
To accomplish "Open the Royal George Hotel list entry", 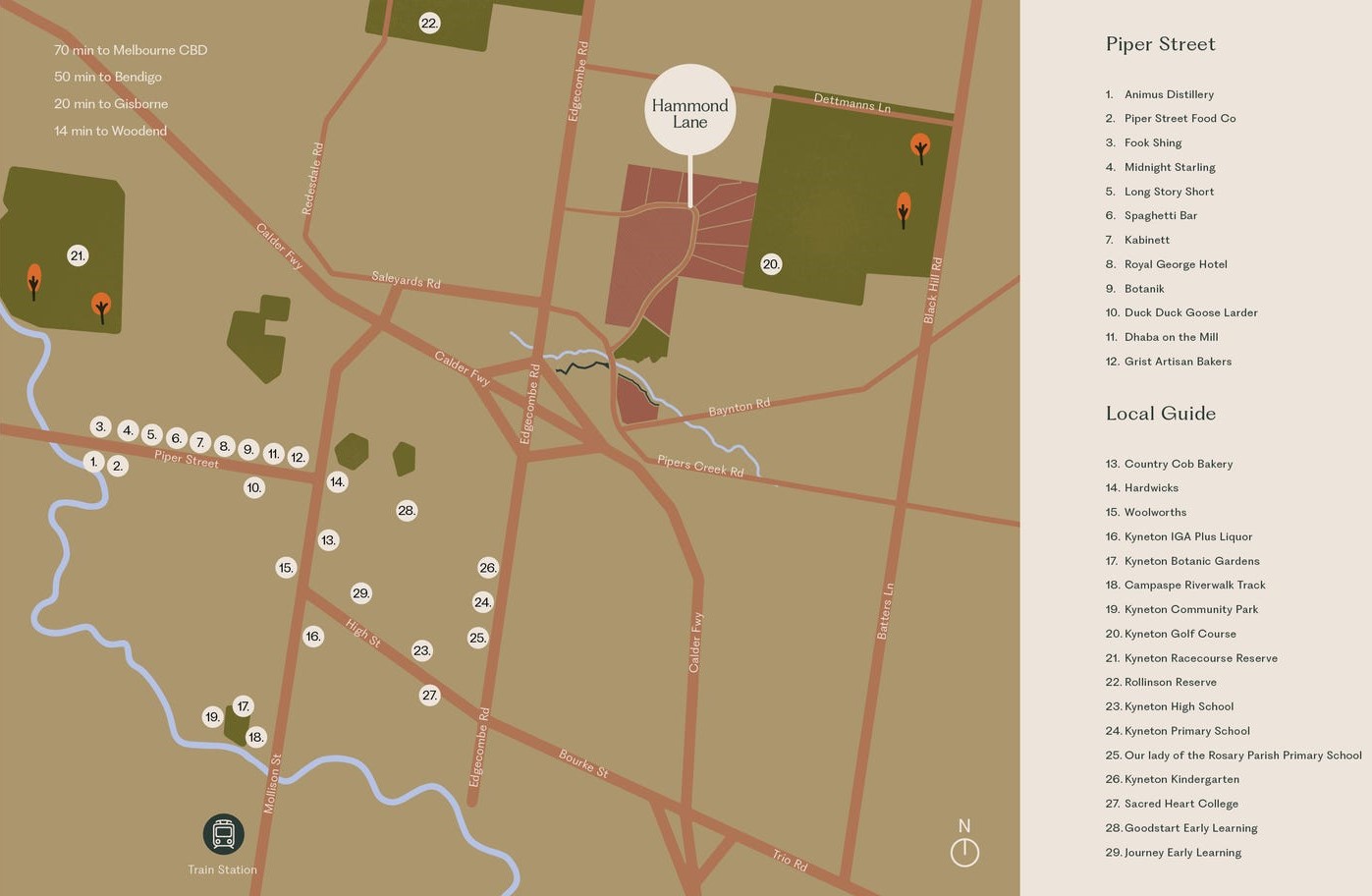I will [1175, 263].
